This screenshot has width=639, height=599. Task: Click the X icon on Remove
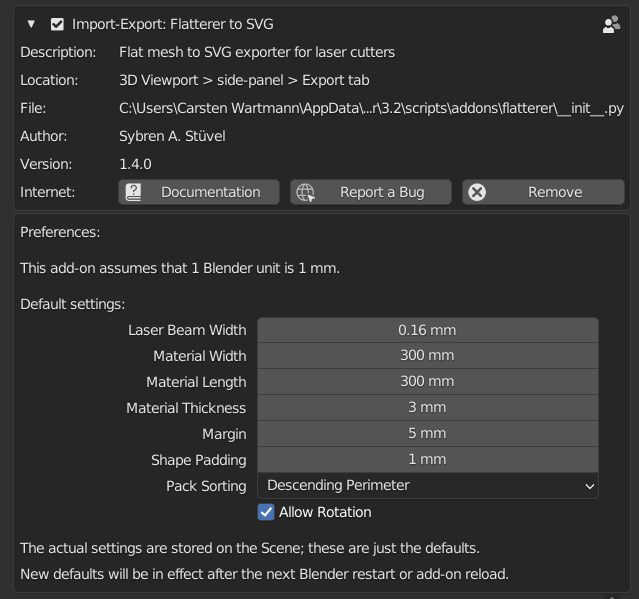tap(478, 192)
